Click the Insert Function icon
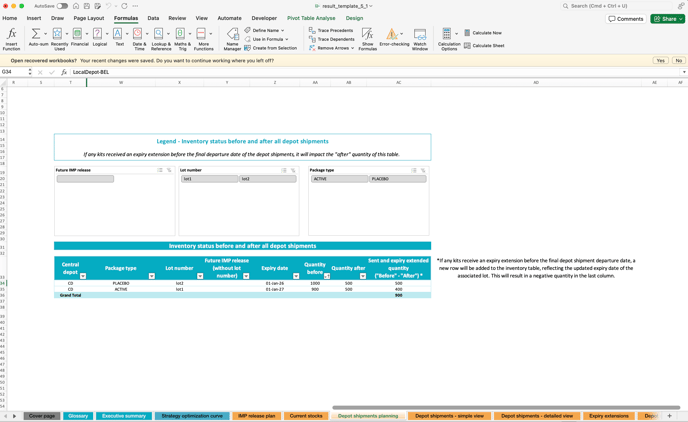 [x=12, y=36]
